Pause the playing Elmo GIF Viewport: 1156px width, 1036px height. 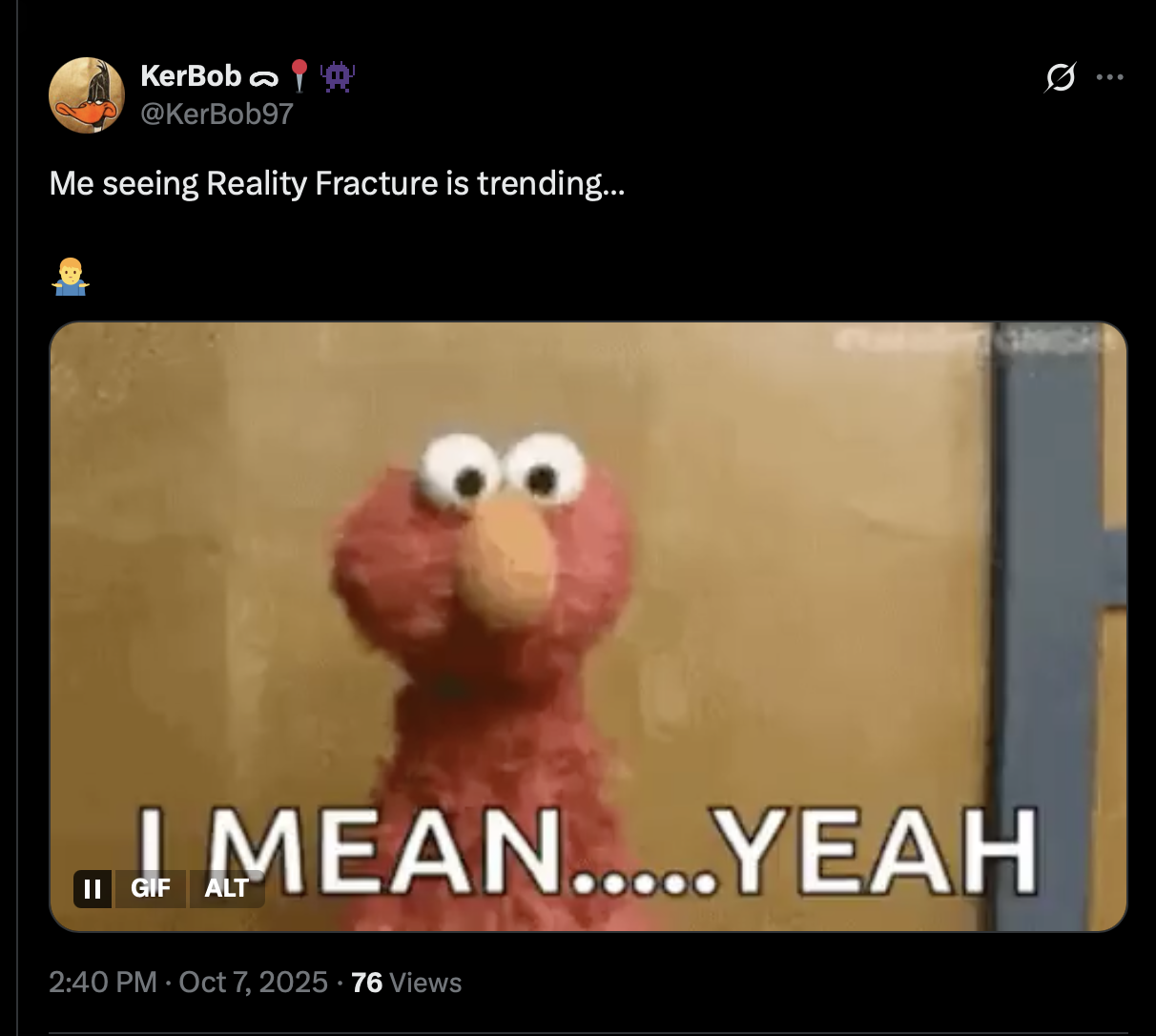click(93, 888)
